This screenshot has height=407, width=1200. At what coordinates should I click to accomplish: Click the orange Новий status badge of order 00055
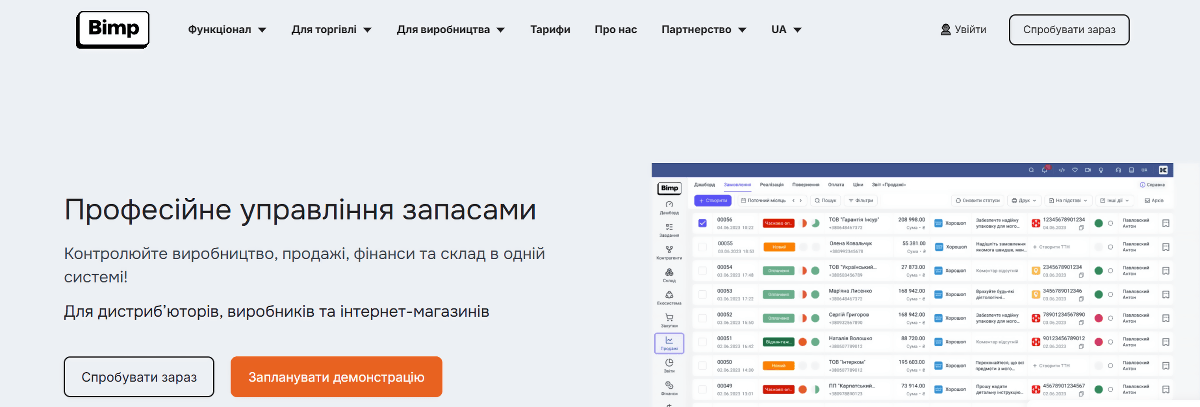[779, 246]
